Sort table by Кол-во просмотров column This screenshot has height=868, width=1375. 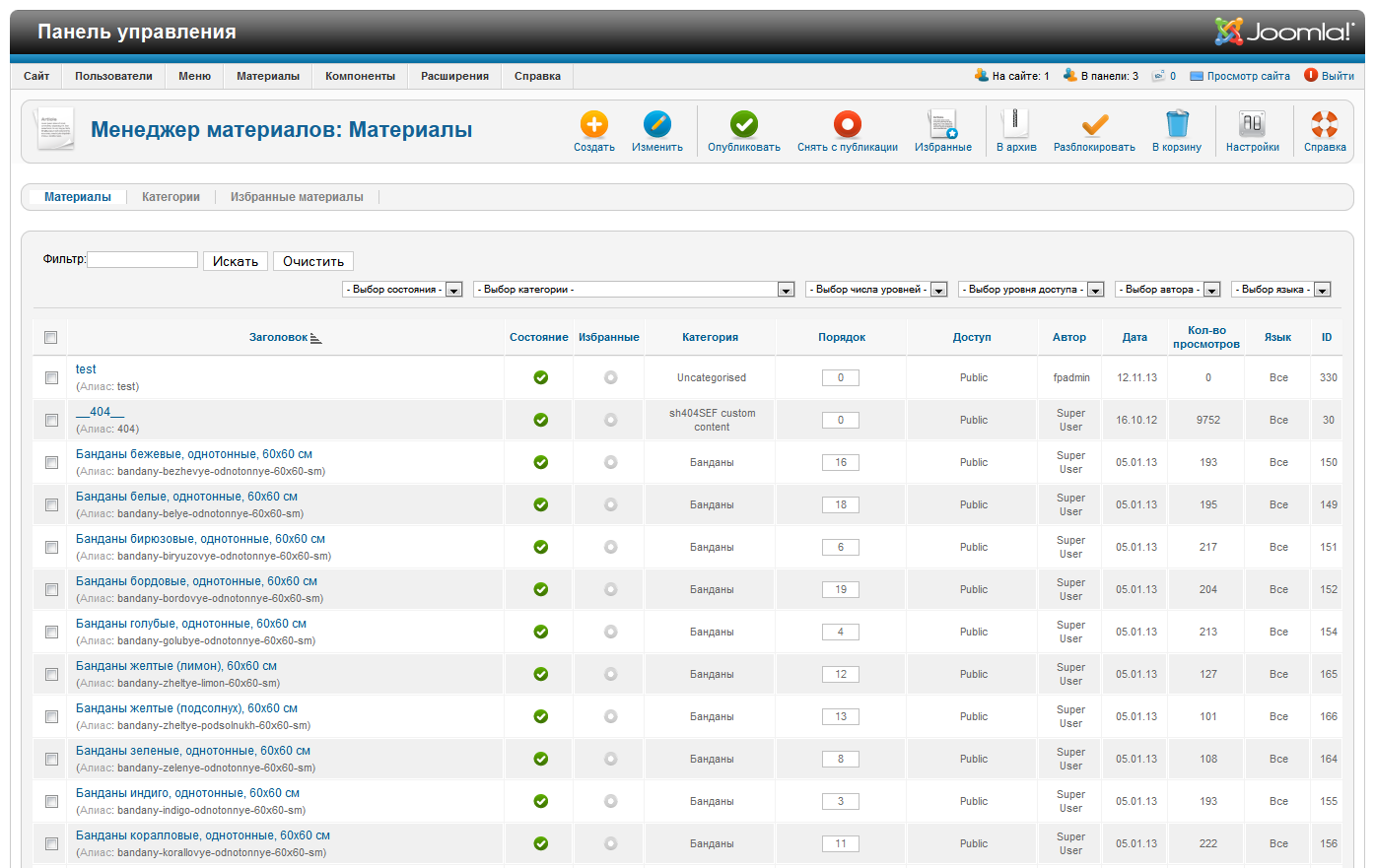click(1206, 337)
